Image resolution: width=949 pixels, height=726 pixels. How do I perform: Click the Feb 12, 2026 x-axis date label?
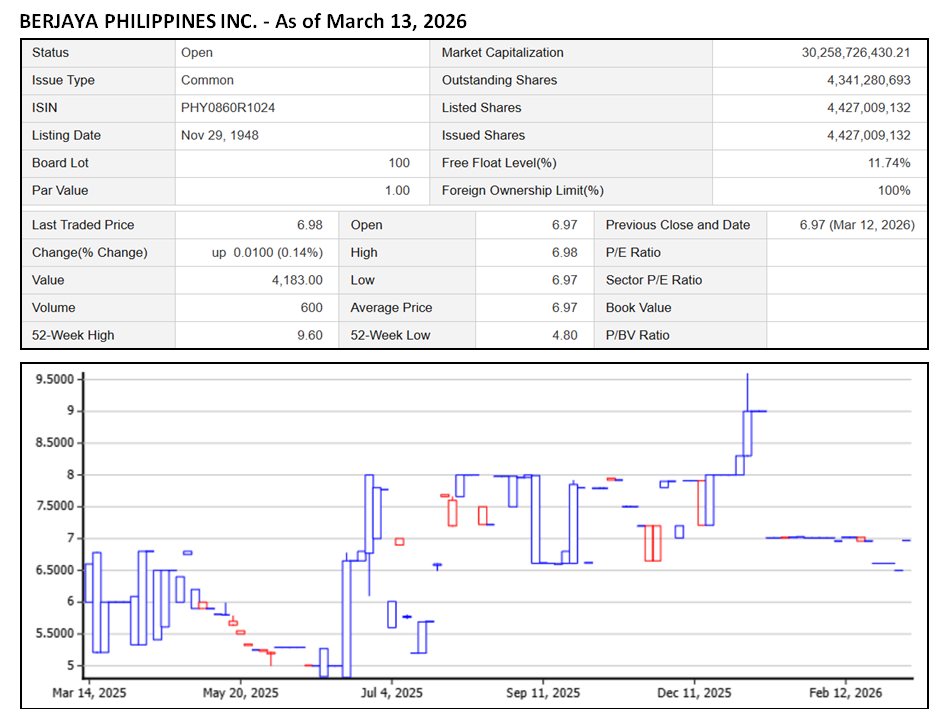(846, 692)
